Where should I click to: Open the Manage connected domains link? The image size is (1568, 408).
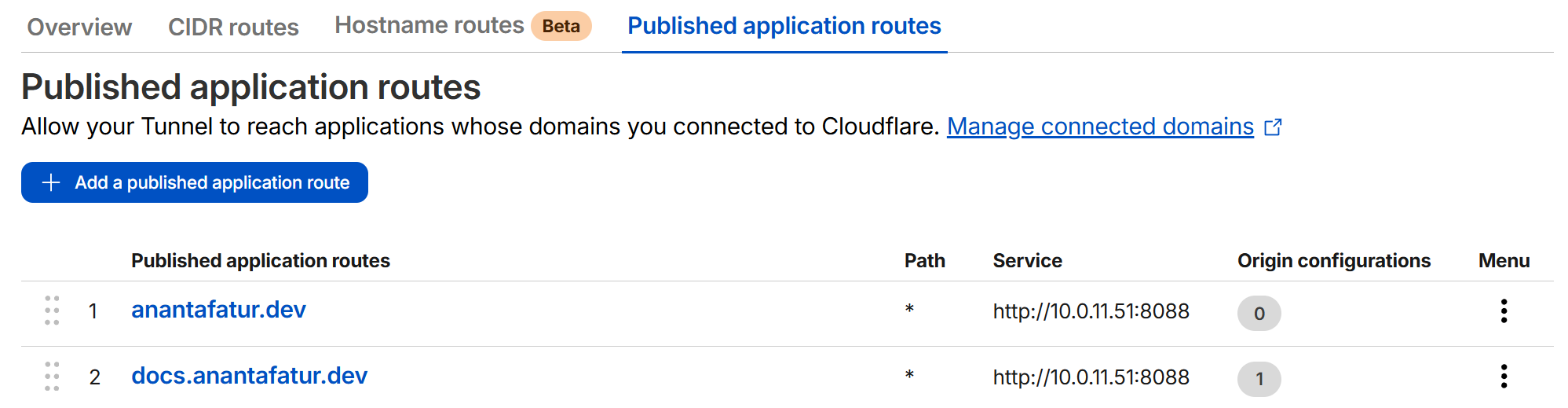point(1100,127)
